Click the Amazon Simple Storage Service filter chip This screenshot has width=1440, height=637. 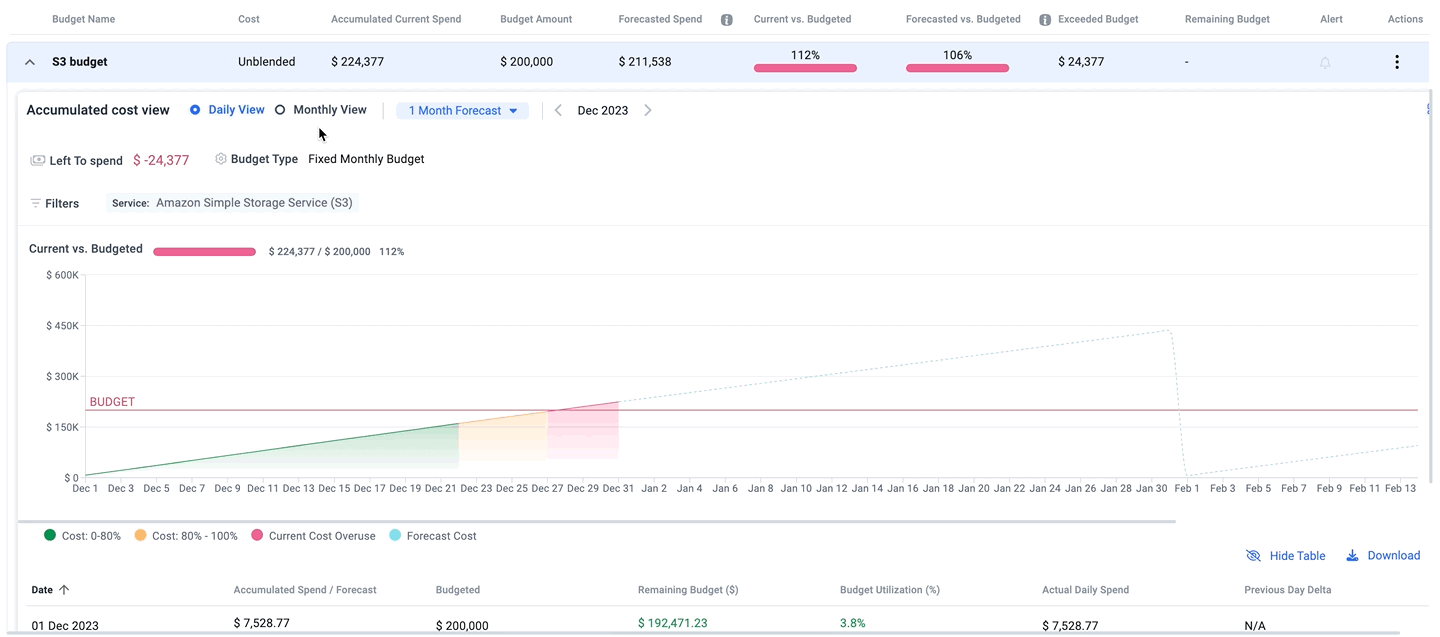click(233, 203)
